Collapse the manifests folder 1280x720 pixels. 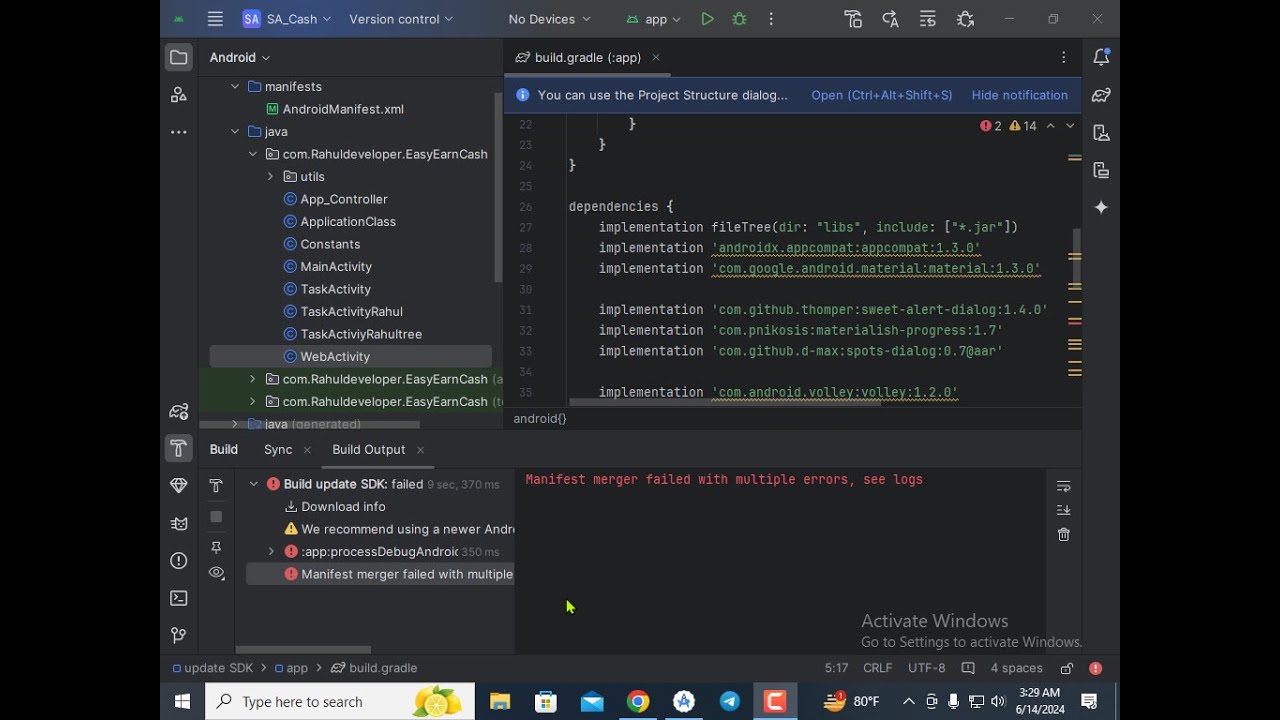coord(235,87)
